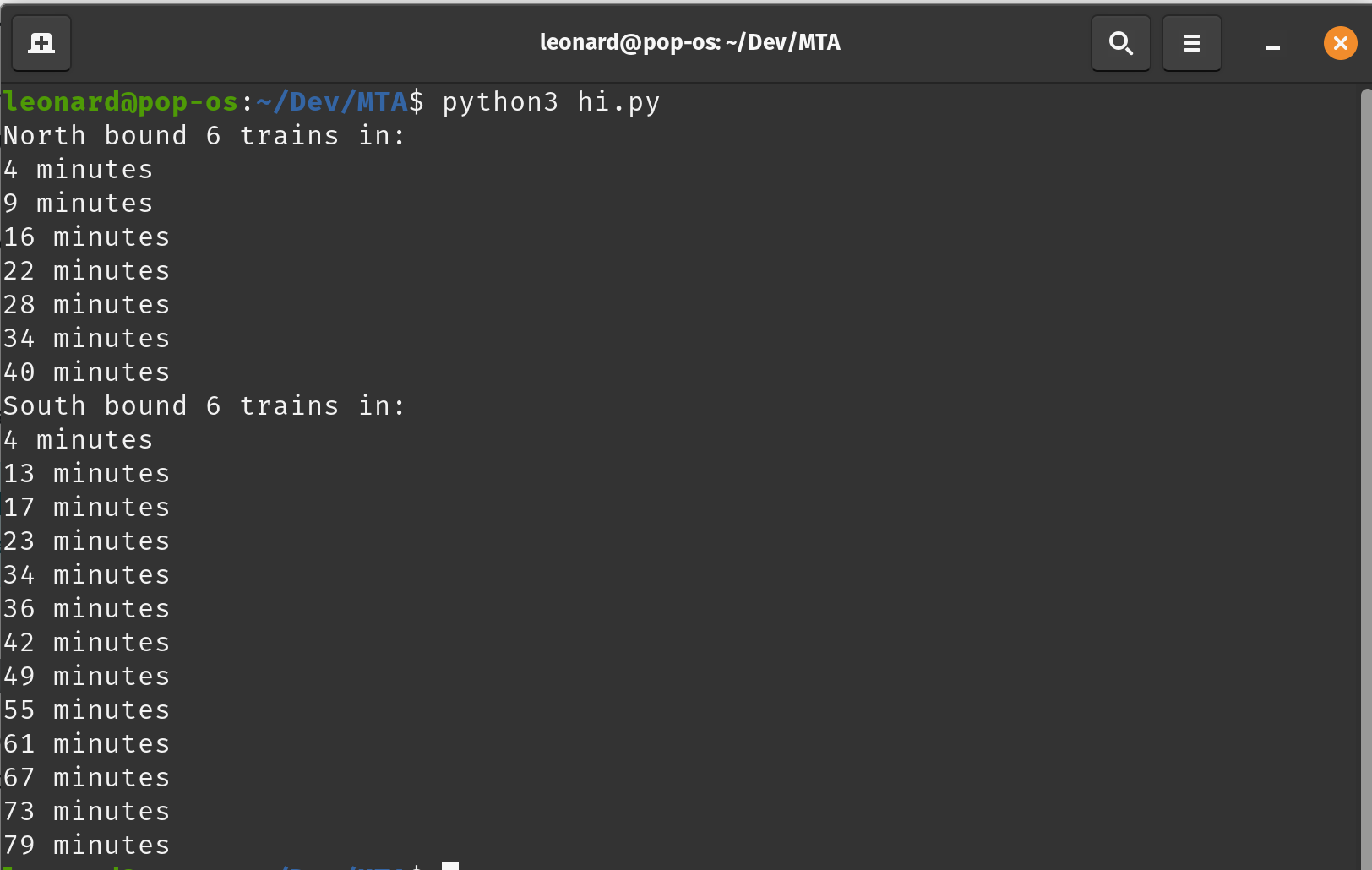
Task: Click the 67 minutes line
Action: tap(86, 778)
